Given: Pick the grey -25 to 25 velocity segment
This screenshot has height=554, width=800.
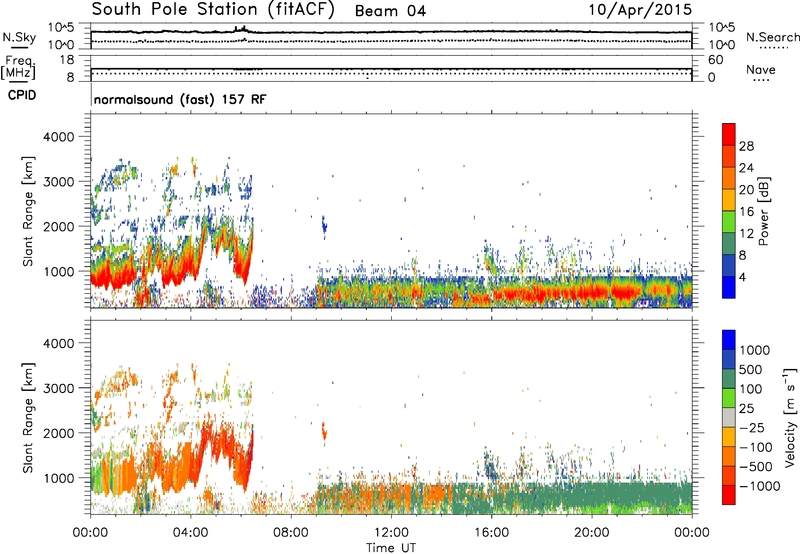Looking at the screenshot, I should tap(729, 418).
